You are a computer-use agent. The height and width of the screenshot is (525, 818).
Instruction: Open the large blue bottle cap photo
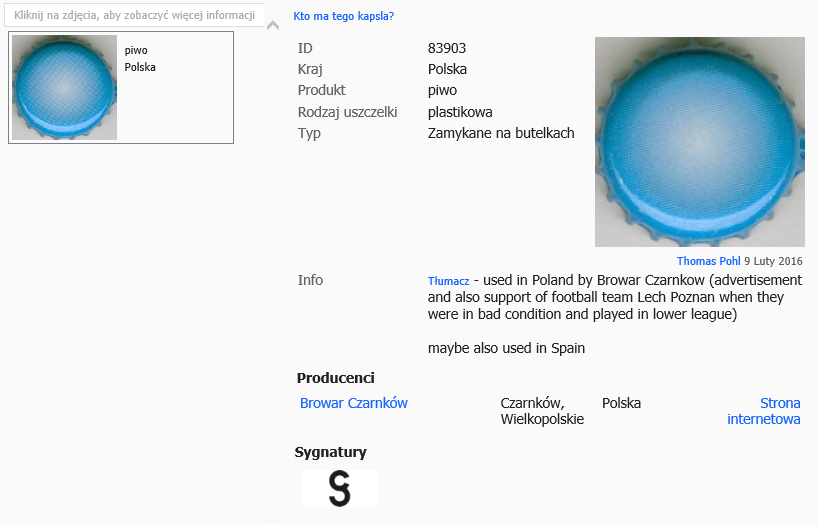click(x=699, y=142)
